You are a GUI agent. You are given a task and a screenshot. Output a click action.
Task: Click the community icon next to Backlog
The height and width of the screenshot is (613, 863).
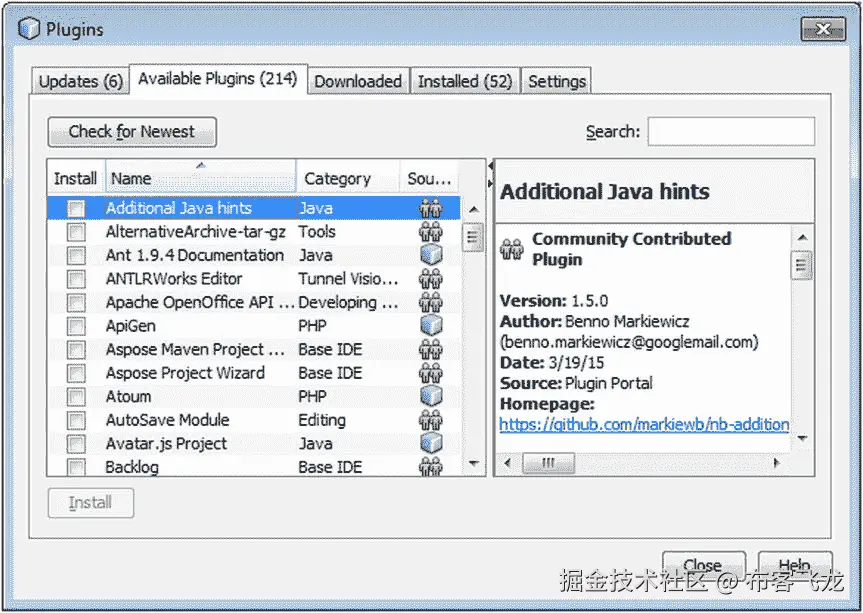[430, 467]
